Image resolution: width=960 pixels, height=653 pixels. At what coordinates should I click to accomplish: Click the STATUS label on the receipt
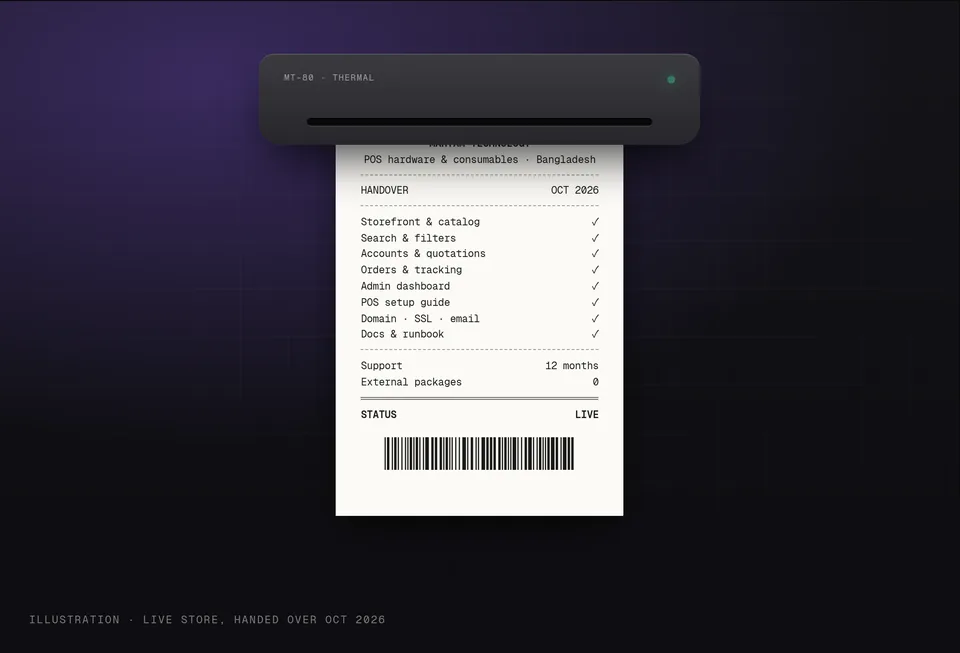(378, 414)
